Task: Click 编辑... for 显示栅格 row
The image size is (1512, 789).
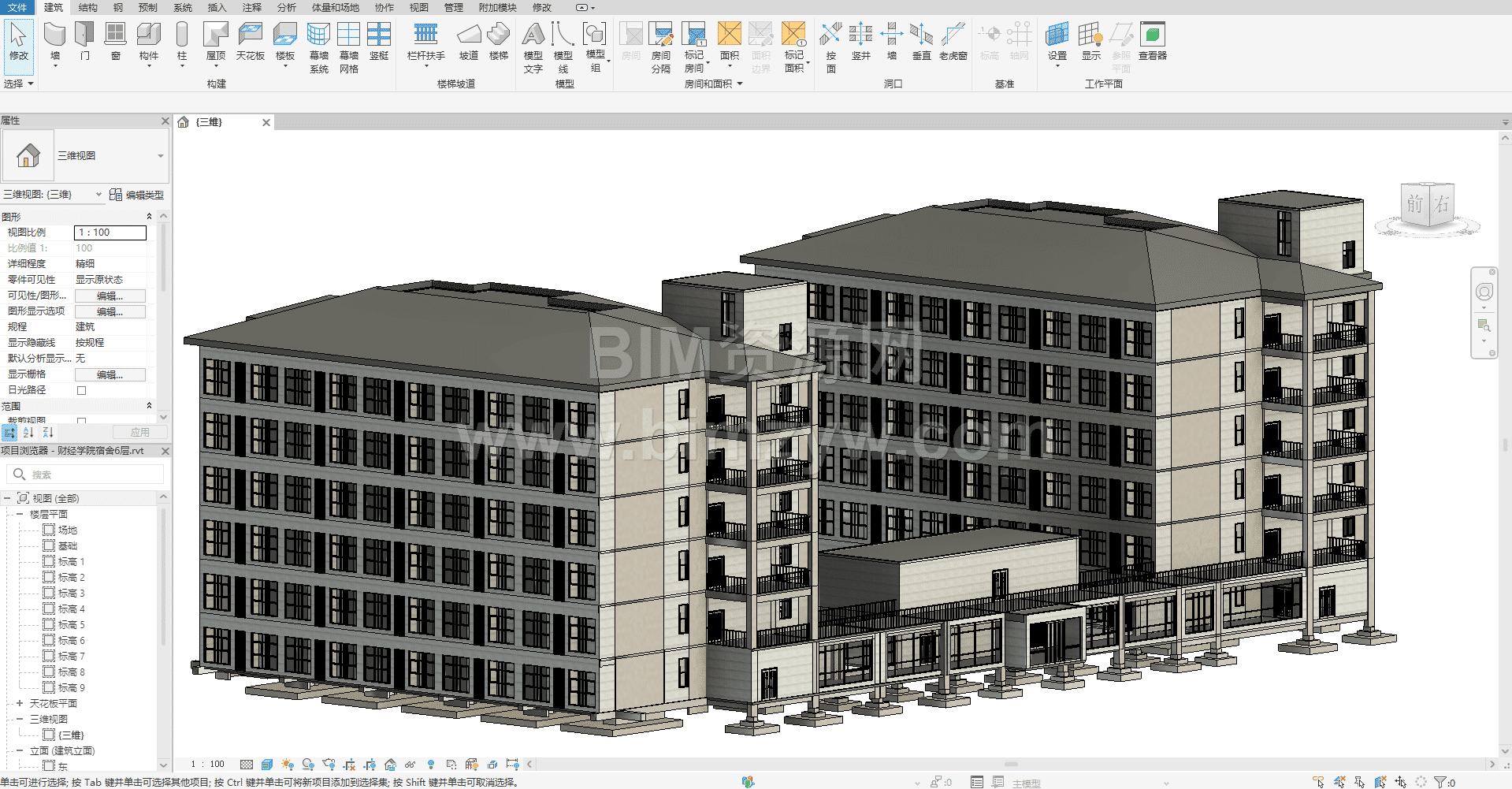Action: (110, 374)
